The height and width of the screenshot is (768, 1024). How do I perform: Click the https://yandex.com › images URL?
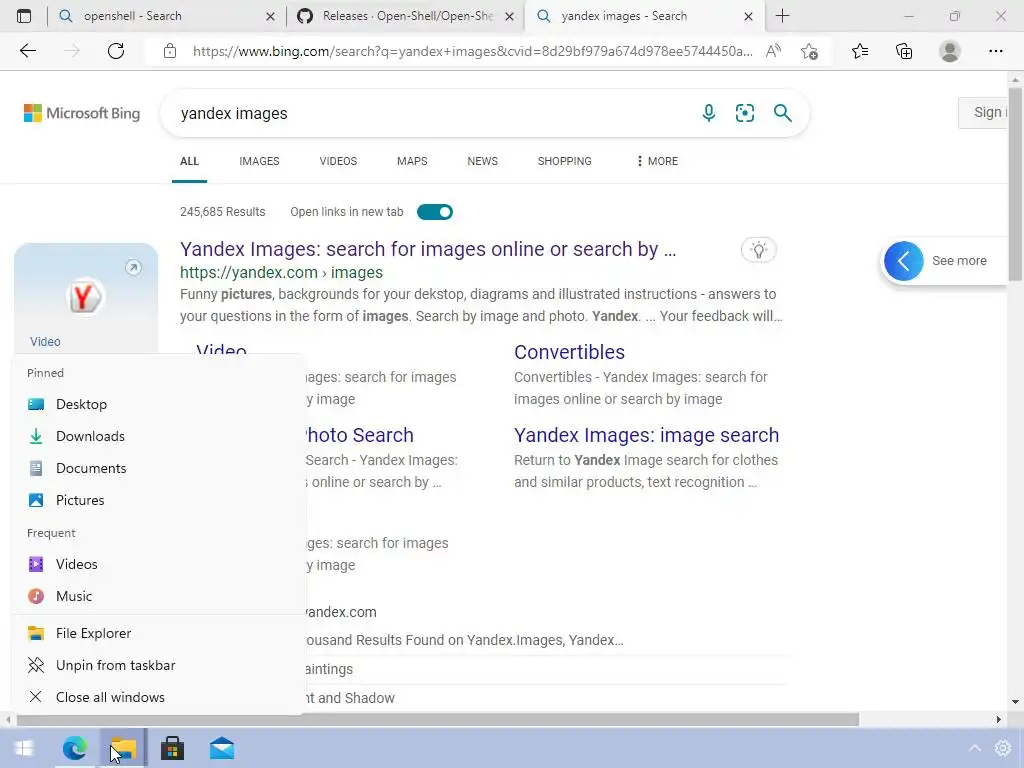(x=281, y=272)
